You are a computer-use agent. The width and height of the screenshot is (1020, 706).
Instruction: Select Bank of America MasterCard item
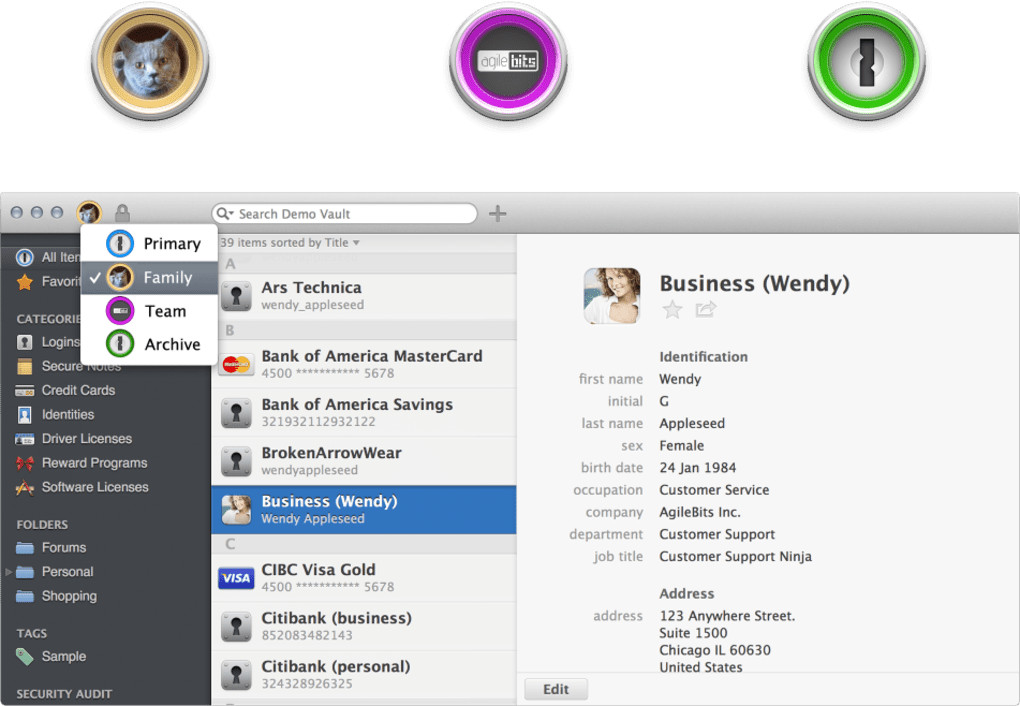pos(364,364)
